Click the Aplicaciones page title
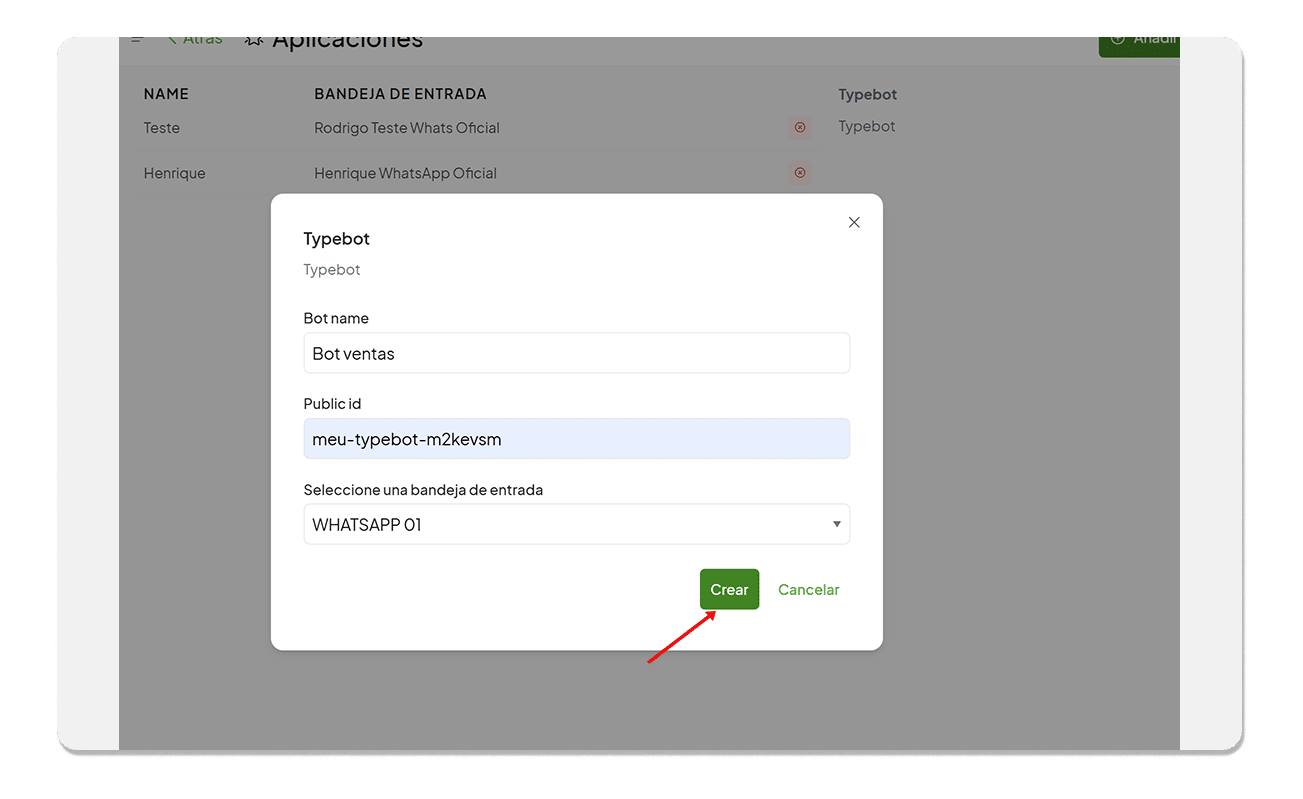The width and height of the screenshot is (1303, 799). click(x=347, y=42)
